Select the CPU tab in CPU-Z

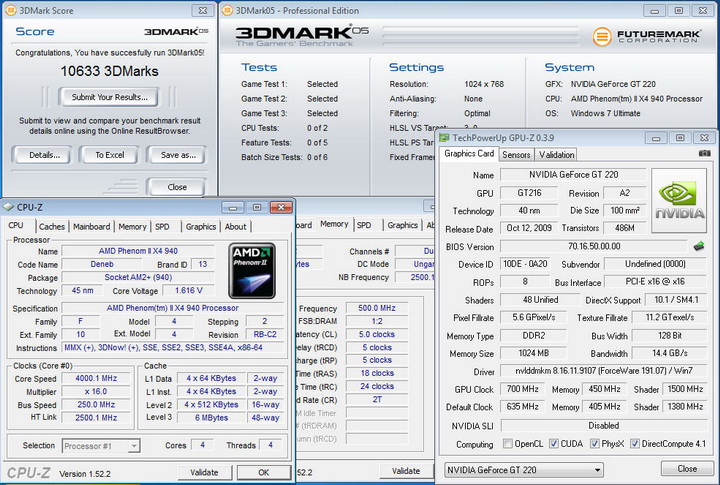coord(16,226)
